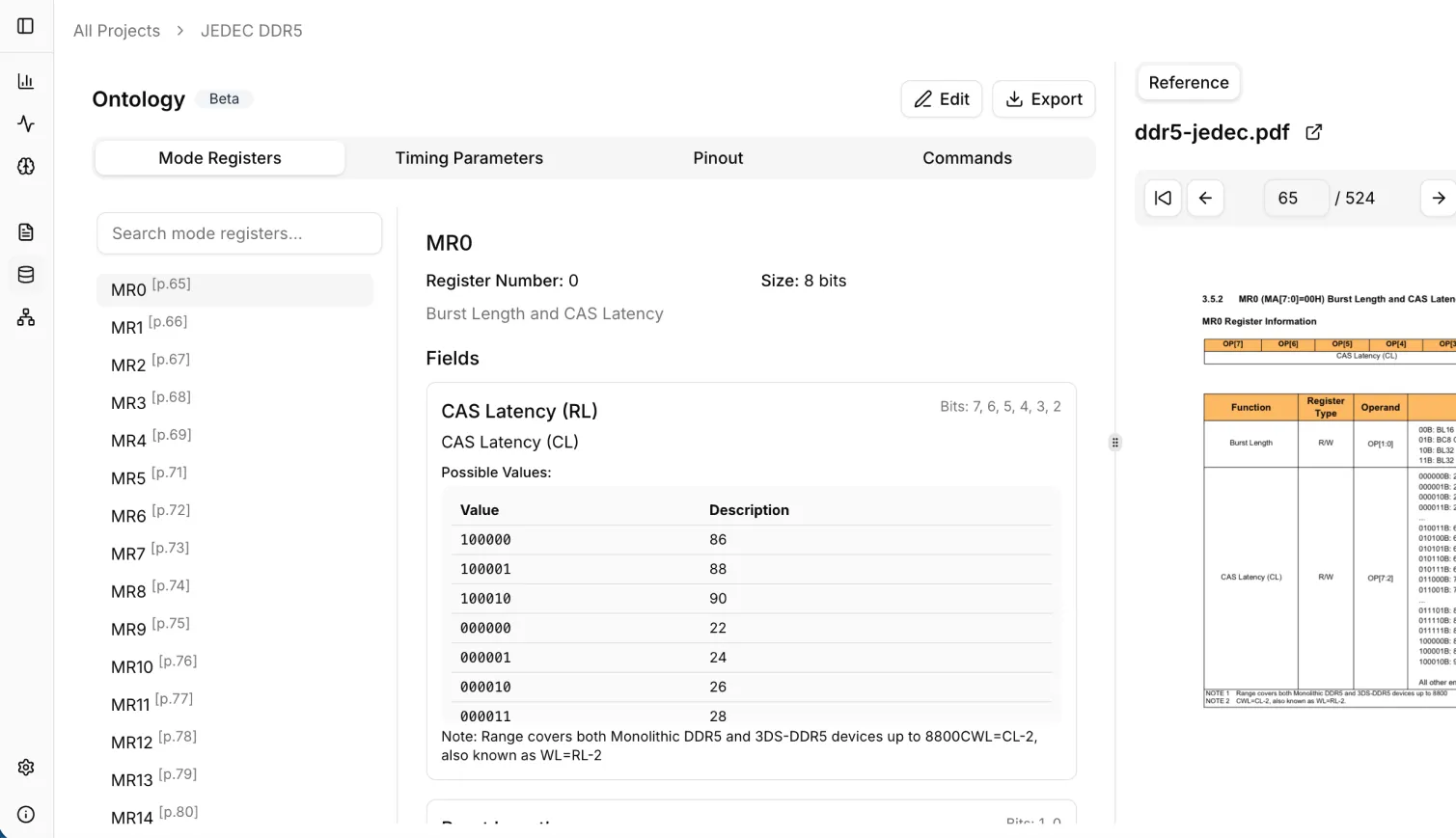Select MR9 in register list
This screenshot has width=1456, height=838.
click(x=234, y=628)
